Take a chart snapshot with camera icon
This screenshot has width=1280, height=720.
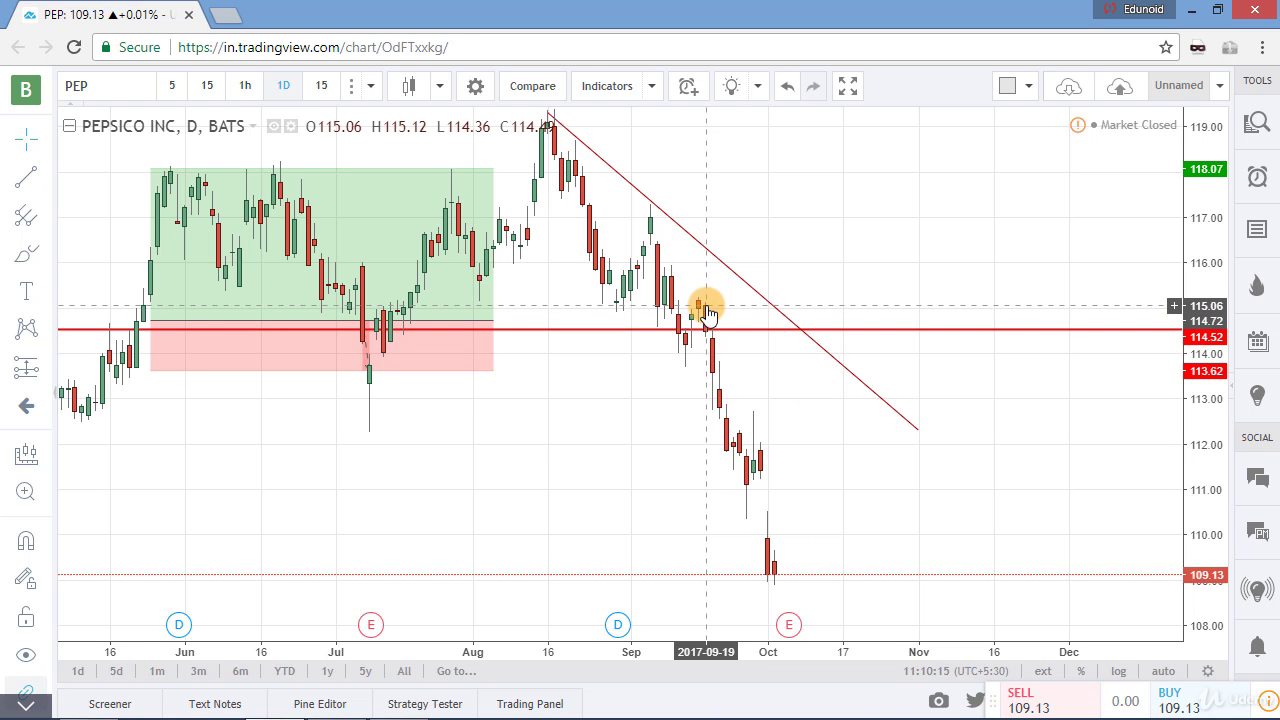938,701
